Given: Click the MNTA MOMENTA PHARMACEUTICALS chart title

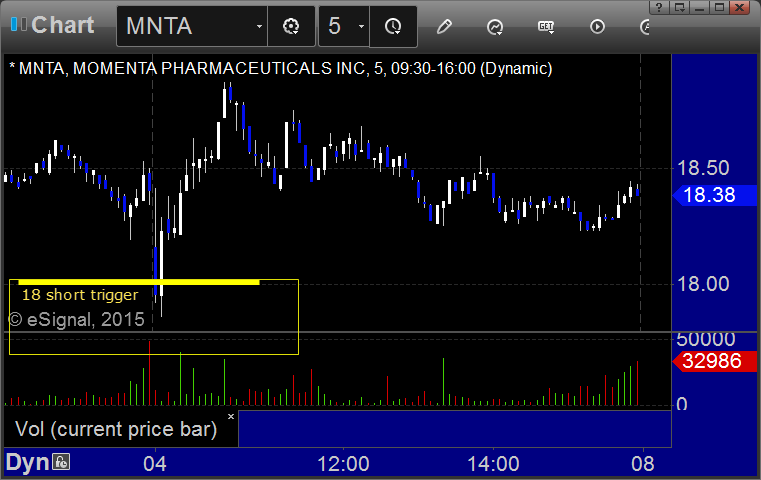Looking at the screenshot, I should (281, 68).
